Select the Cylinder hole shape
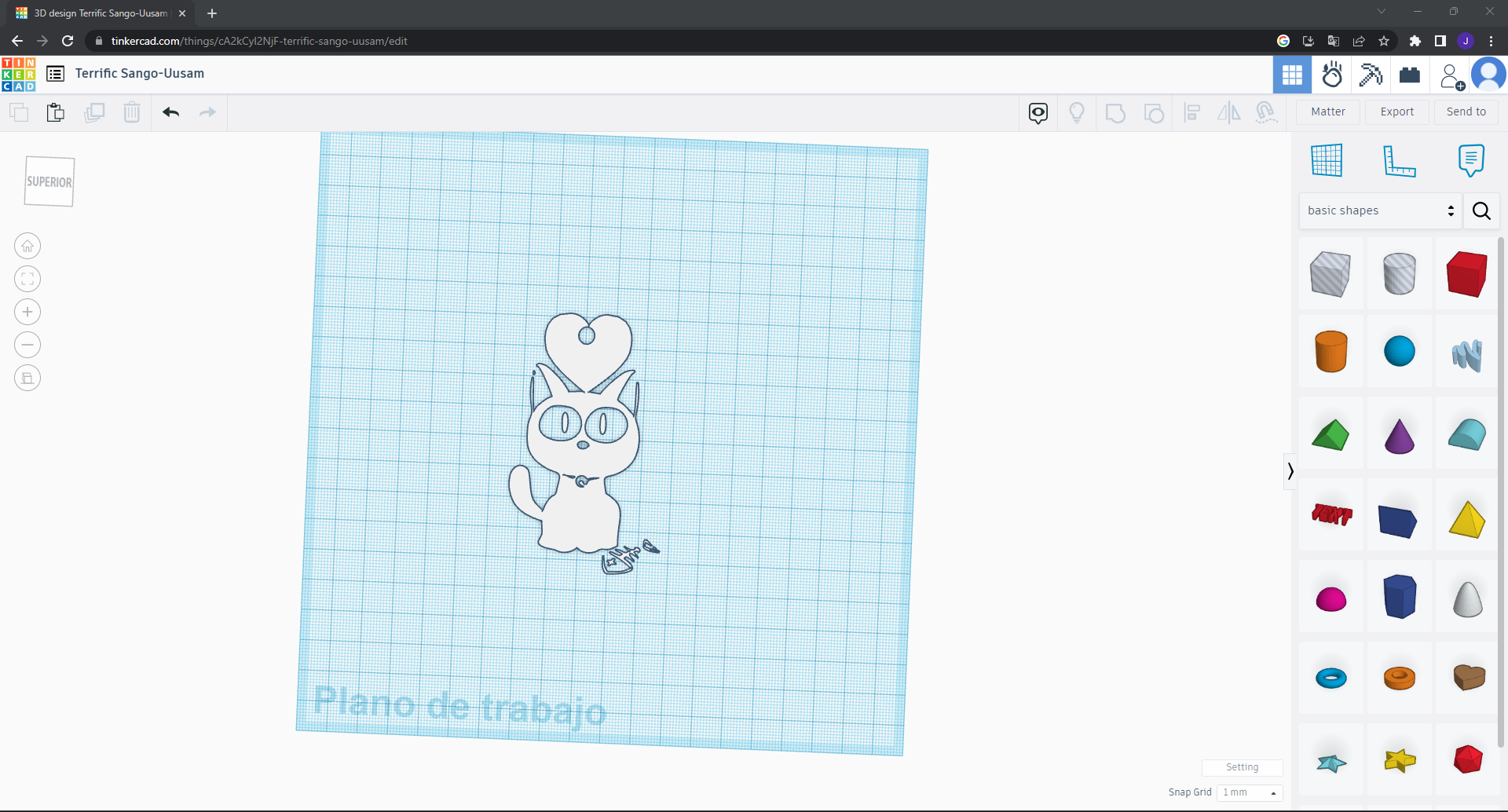The height and width of the screenshot is (812, 1508). point(1399,274)
